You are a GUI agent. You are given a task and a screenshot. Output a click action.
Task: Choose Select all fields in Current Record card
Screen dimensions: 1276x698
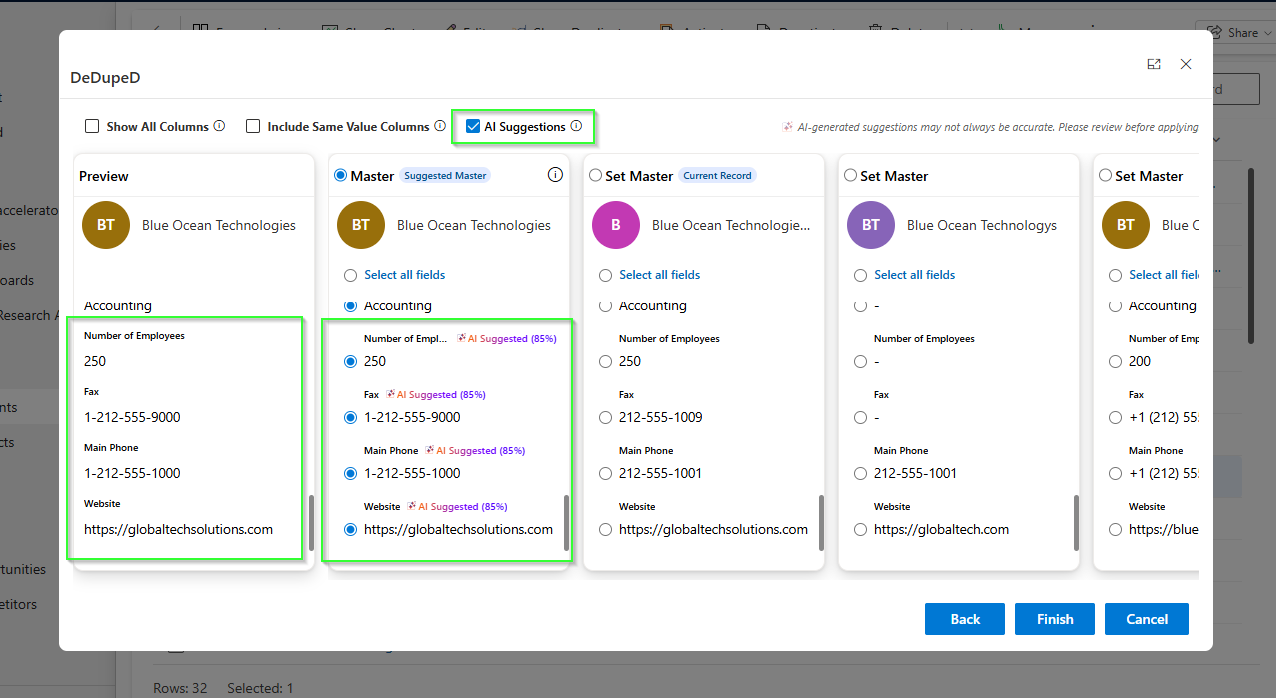605,275
